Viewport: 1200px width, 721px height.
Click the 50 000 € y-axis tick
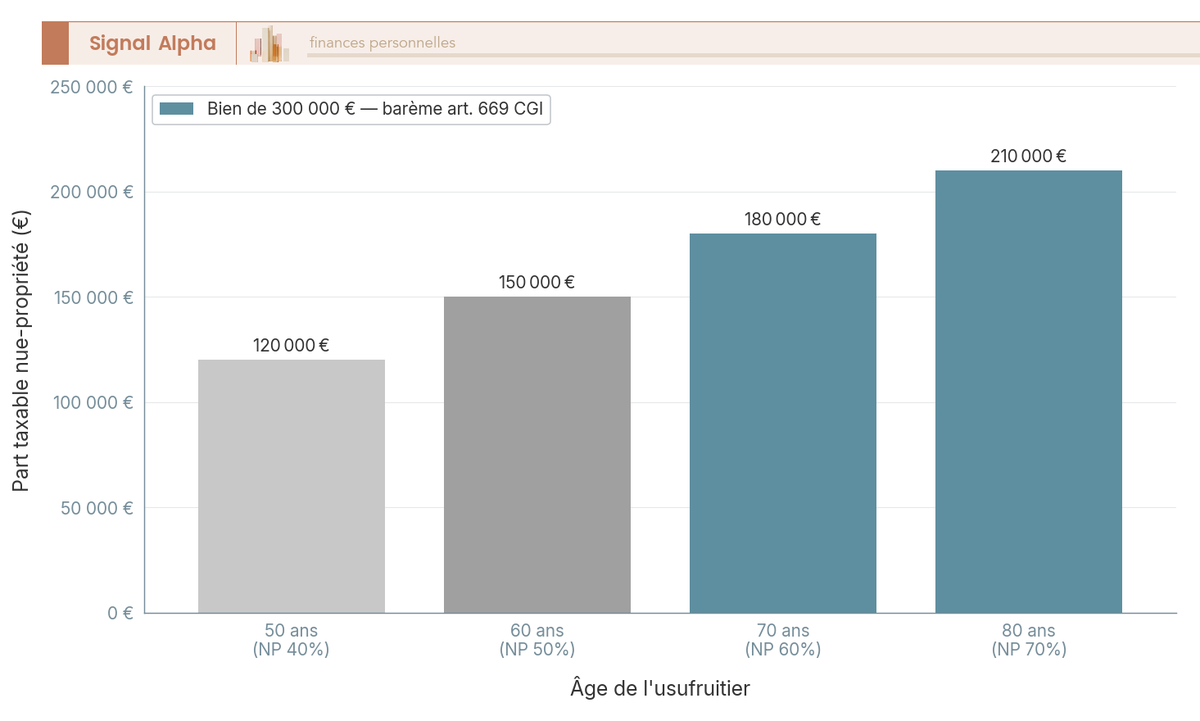(97, 508)
